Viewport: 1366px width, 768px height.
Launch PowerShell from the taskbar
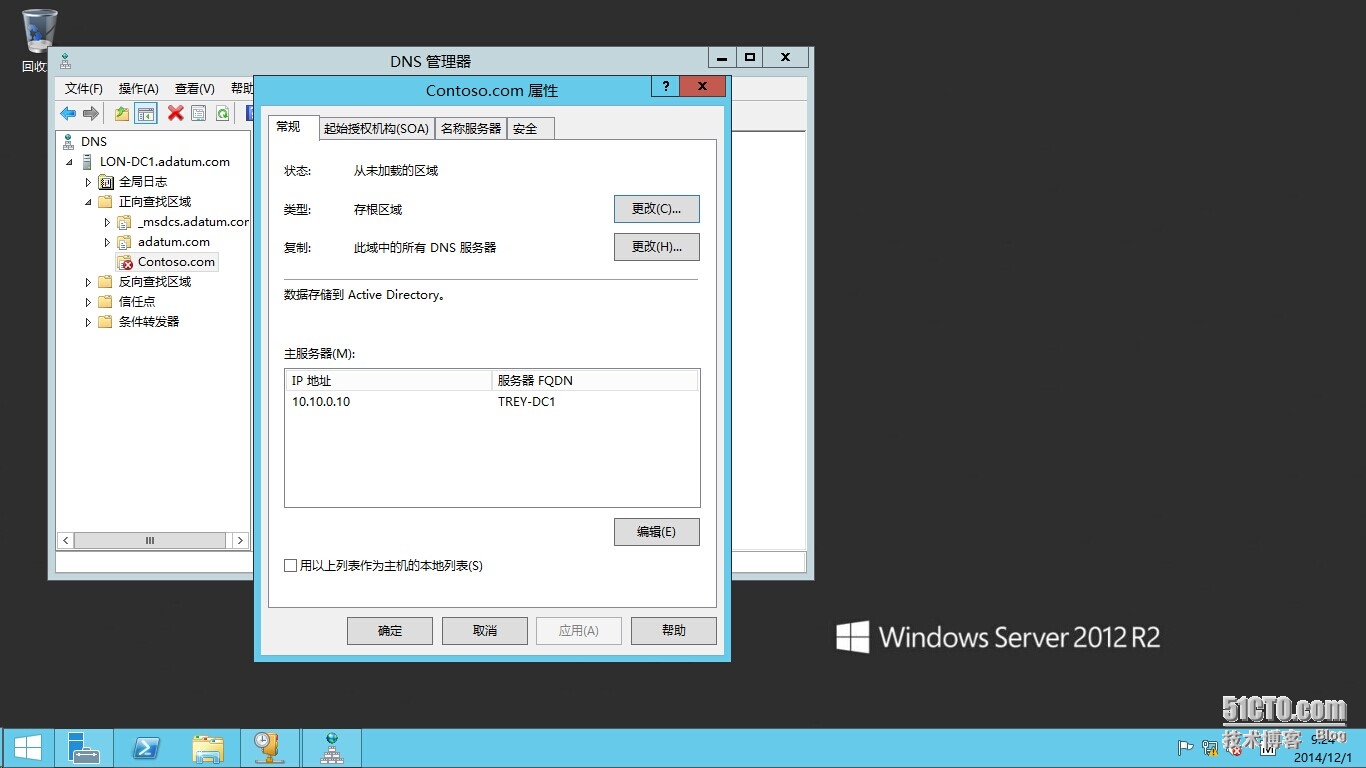(x=146, y=748)
